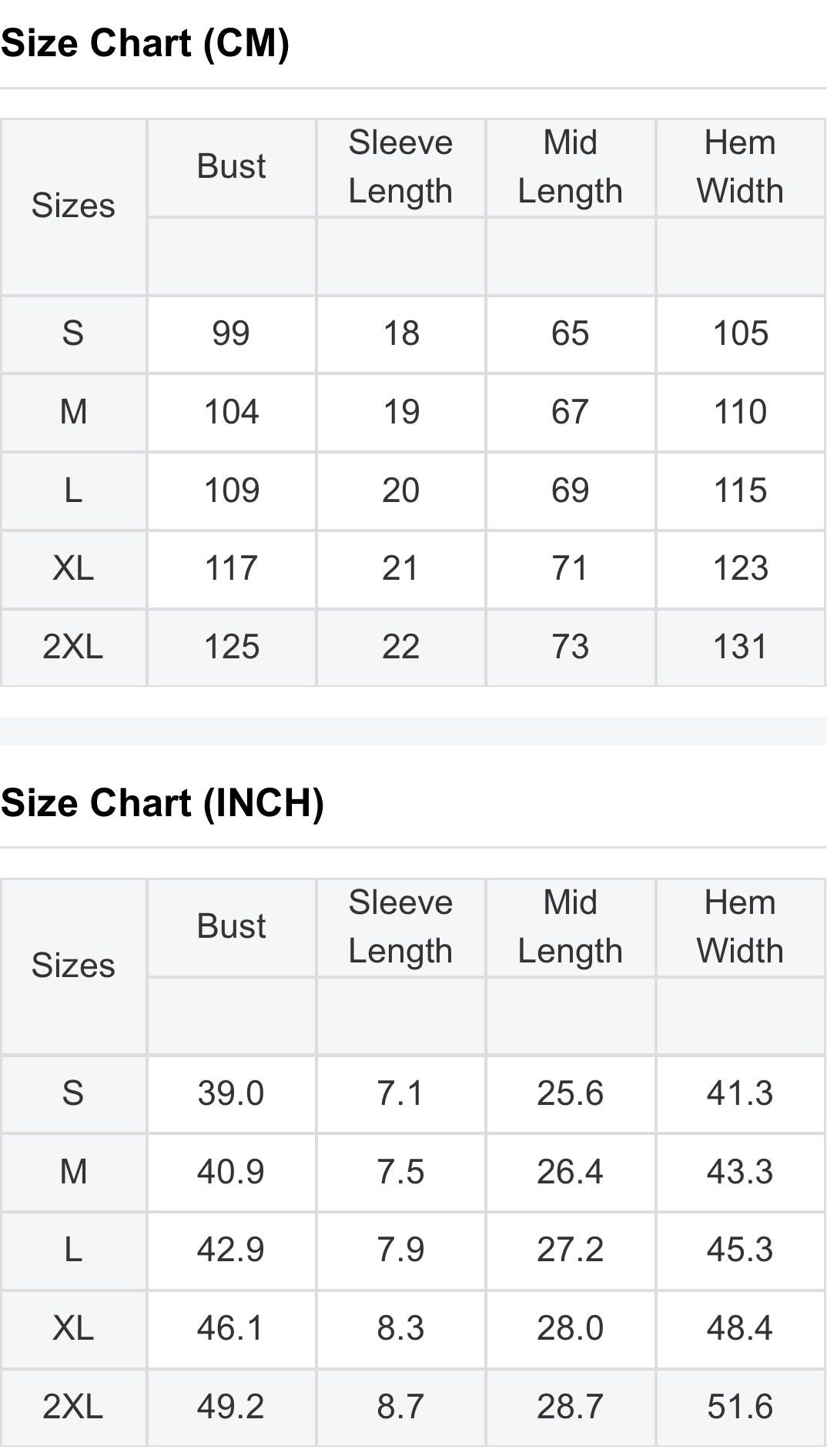Select the sleeve length value 21
Image resolution: width=827 pixels, height=1456 pixels.
click(x=400, y=568)
